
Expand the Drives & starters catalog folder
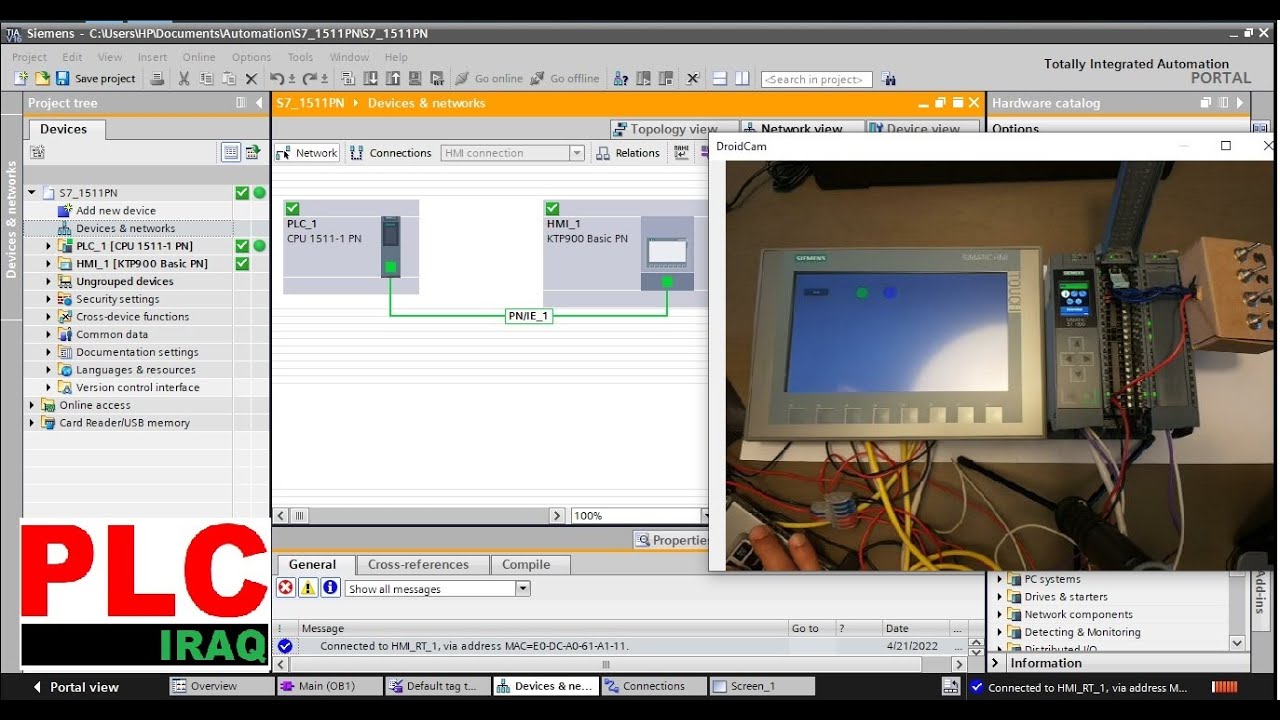(x=1000, y=597)
